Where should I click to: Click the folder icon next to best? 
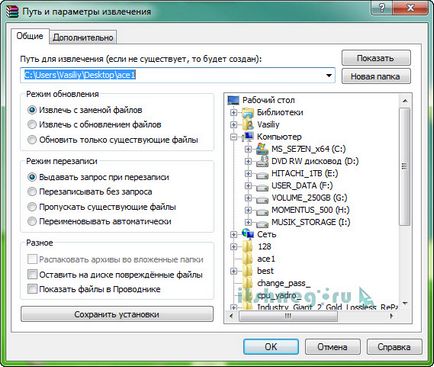[248, 271]
